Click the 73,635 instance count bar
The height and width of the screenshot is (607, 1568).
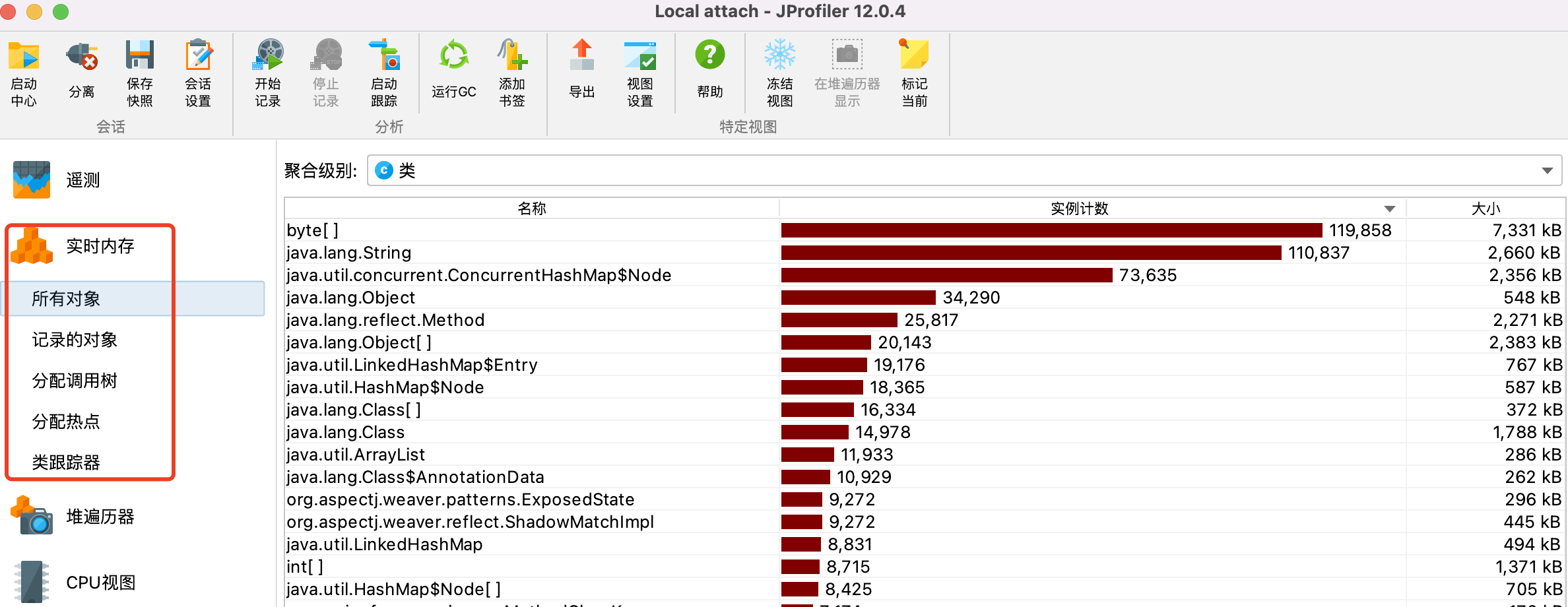(947, 275)
